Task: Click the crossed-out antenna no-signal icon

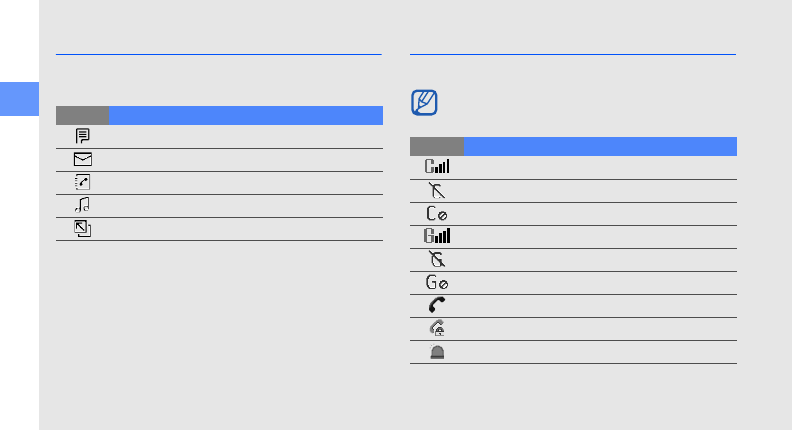Action: (437, 190)
